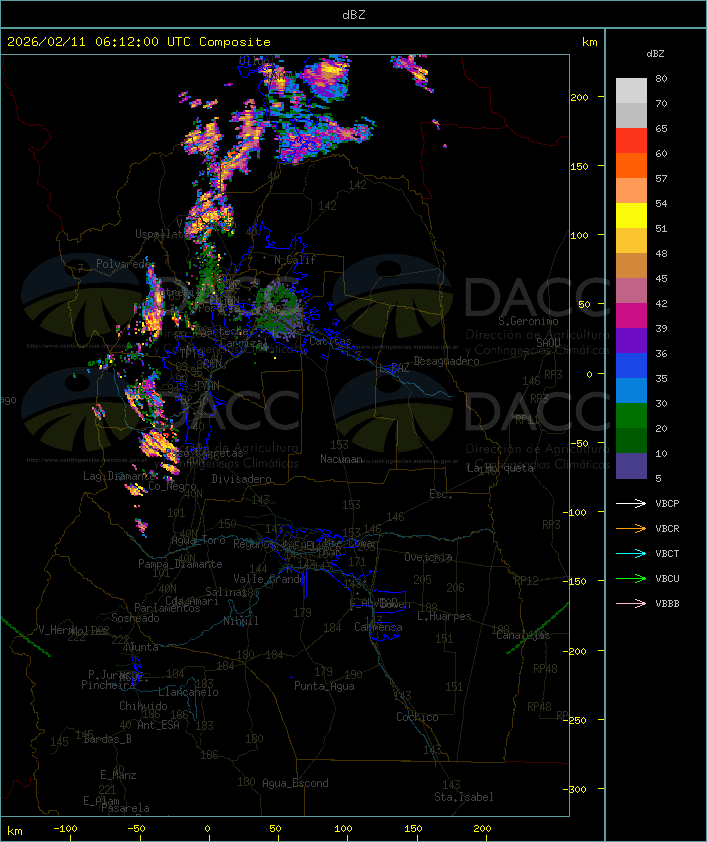Click the pink VBBB arrow icon
The image size is (707, 842).
tap(631, 604)
